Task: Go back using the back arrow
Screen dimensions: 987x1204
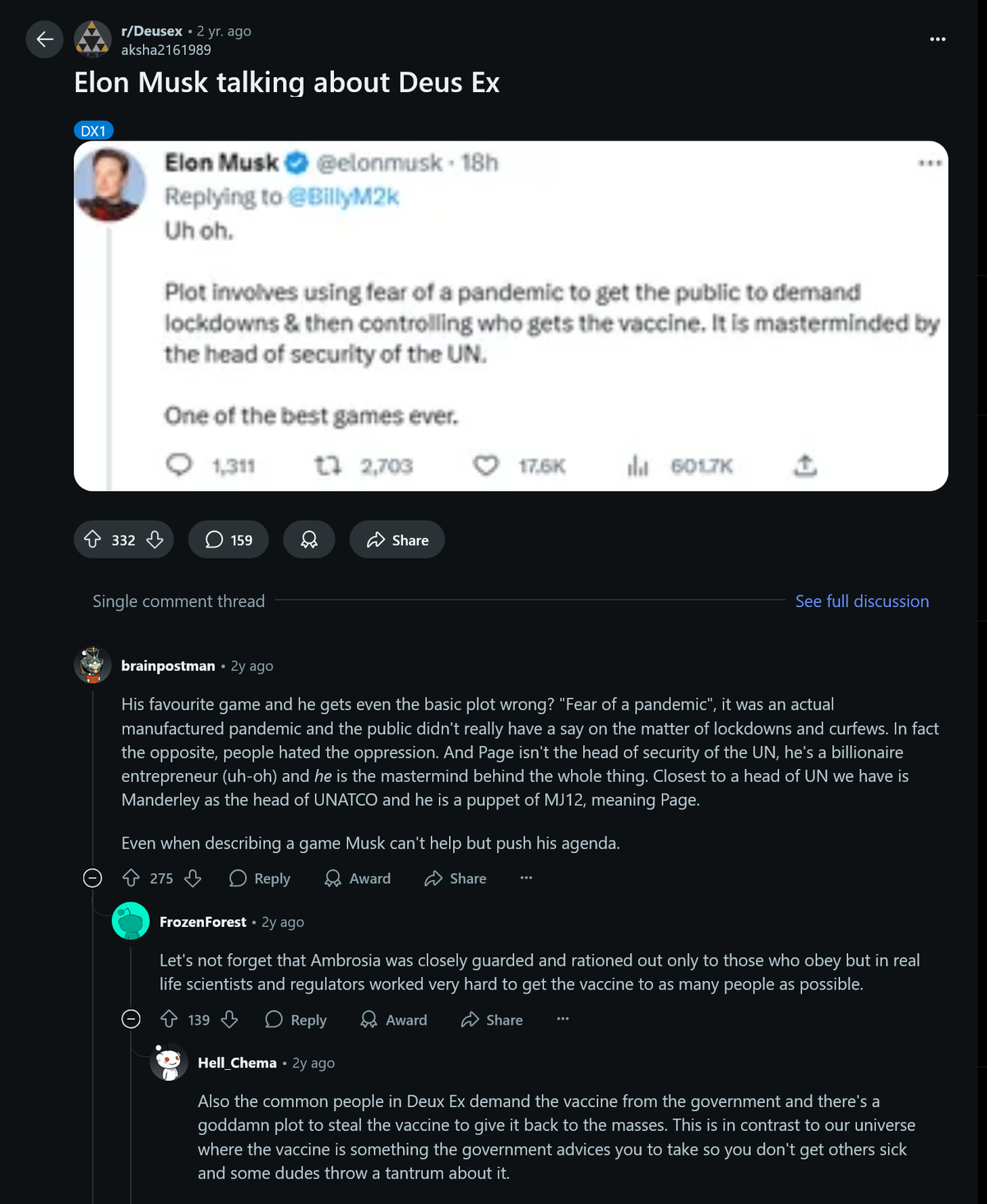Action: 44,39
